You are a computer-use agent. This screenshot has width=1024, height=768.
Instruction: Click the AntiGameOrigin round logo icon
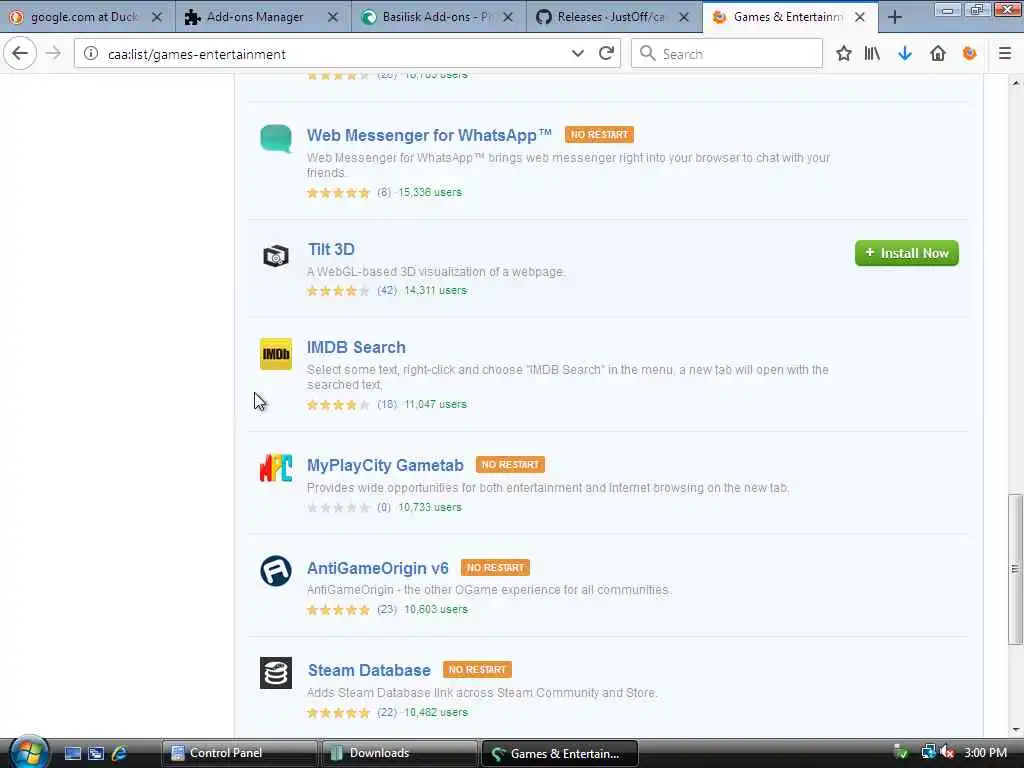click(x=276, y=571)
